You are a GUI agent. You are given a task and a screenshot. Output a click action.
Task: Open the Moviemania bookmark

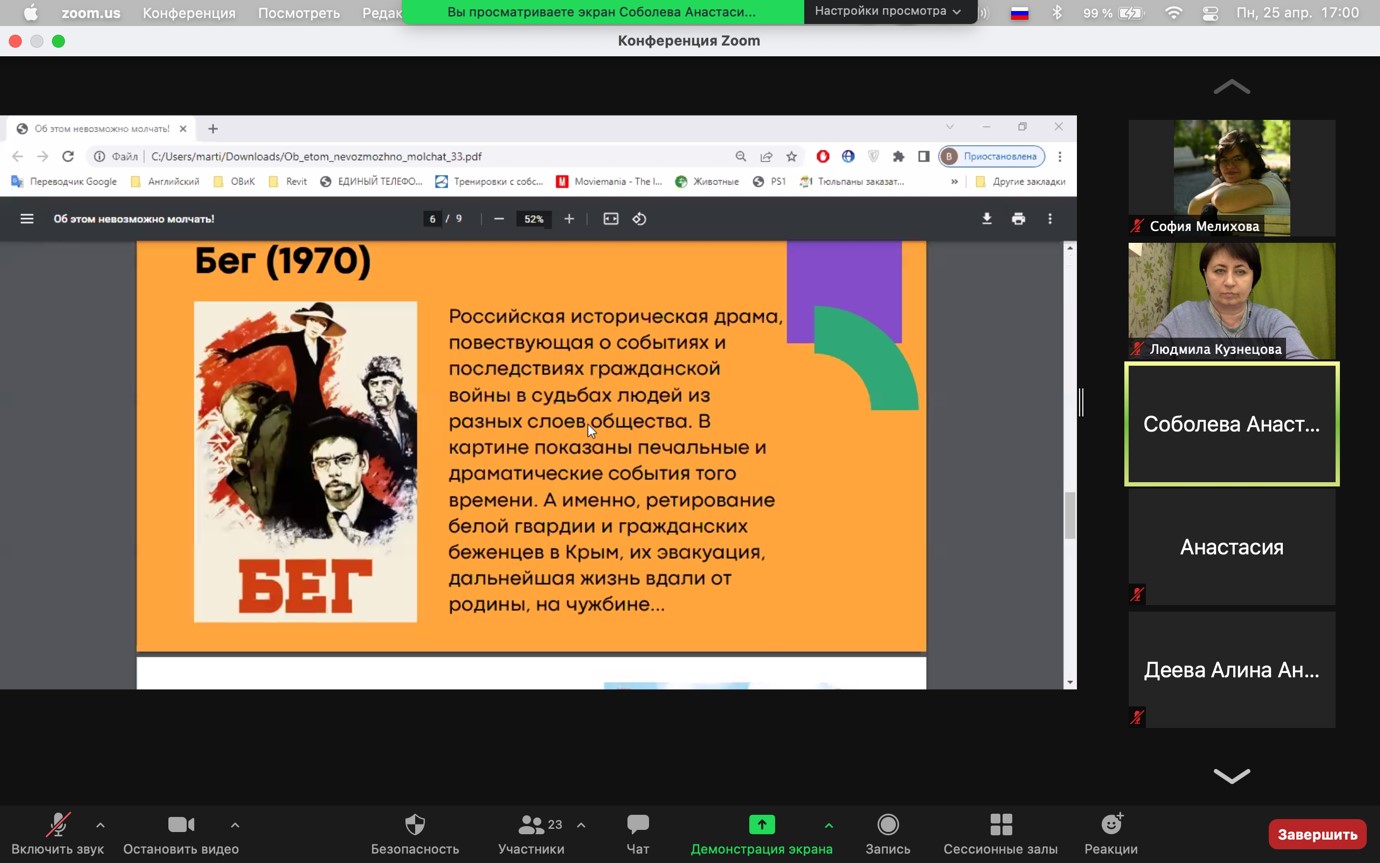(609, 182)
